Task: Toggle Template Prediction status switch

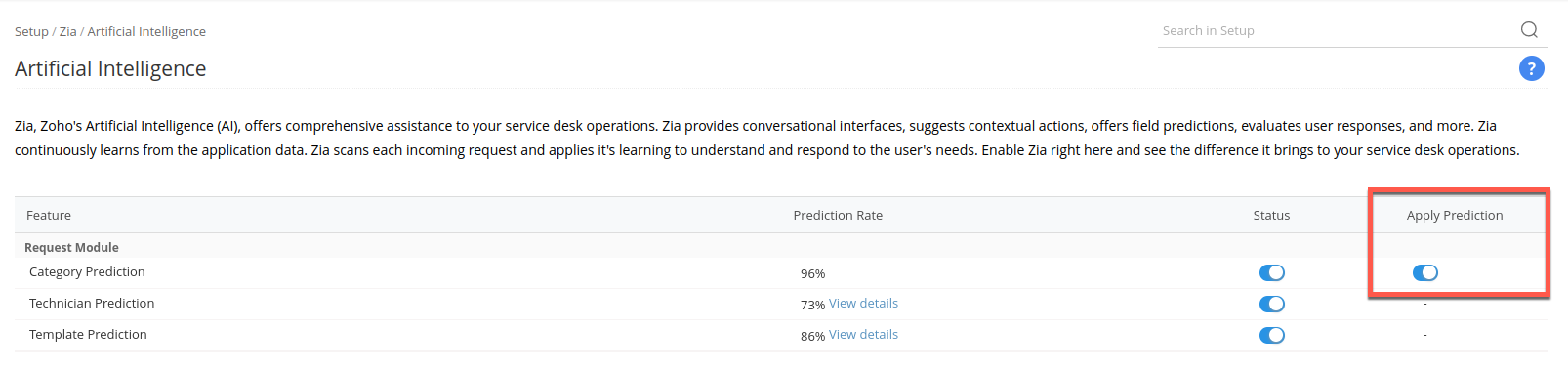Action: coord(1271,335)
